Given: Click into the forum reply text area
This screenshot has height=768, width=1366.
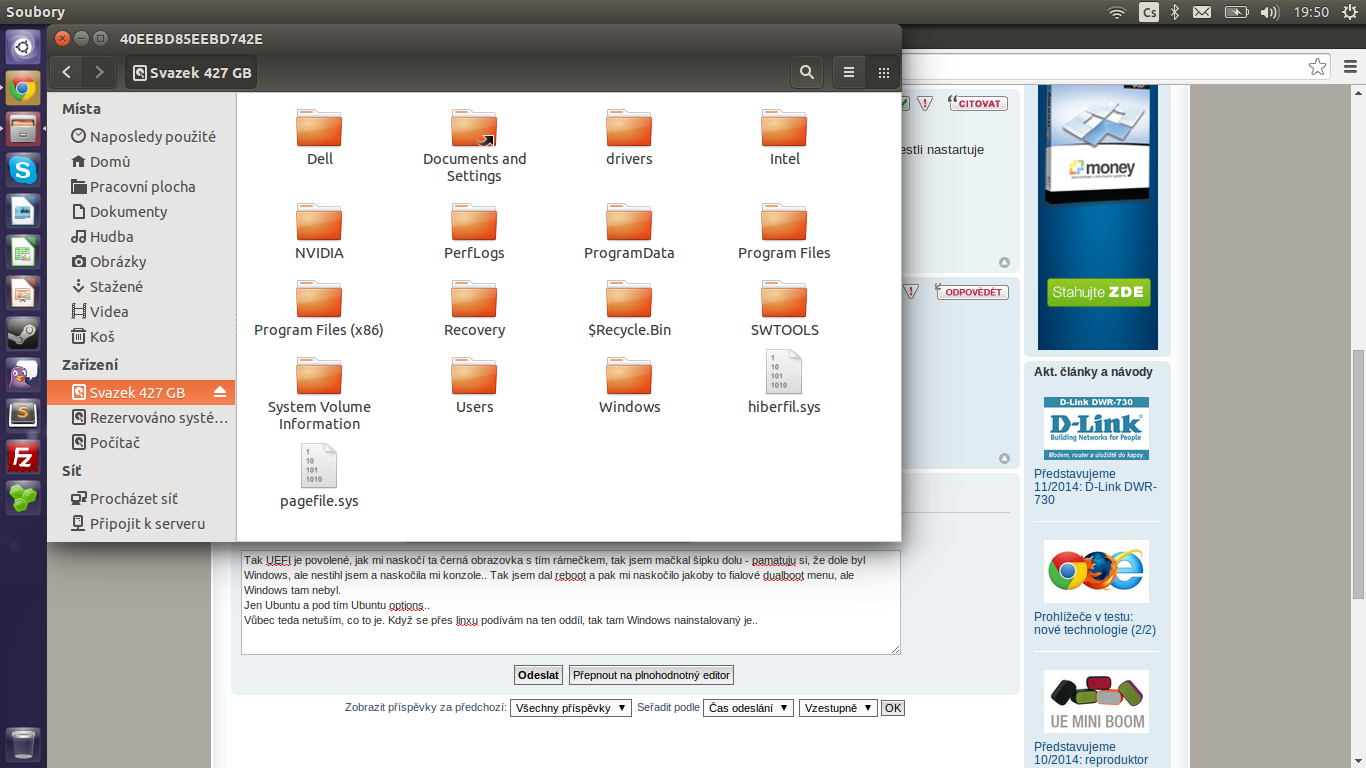Looking at the screenshot, I should pyautogui.click(x=571, y=602).
